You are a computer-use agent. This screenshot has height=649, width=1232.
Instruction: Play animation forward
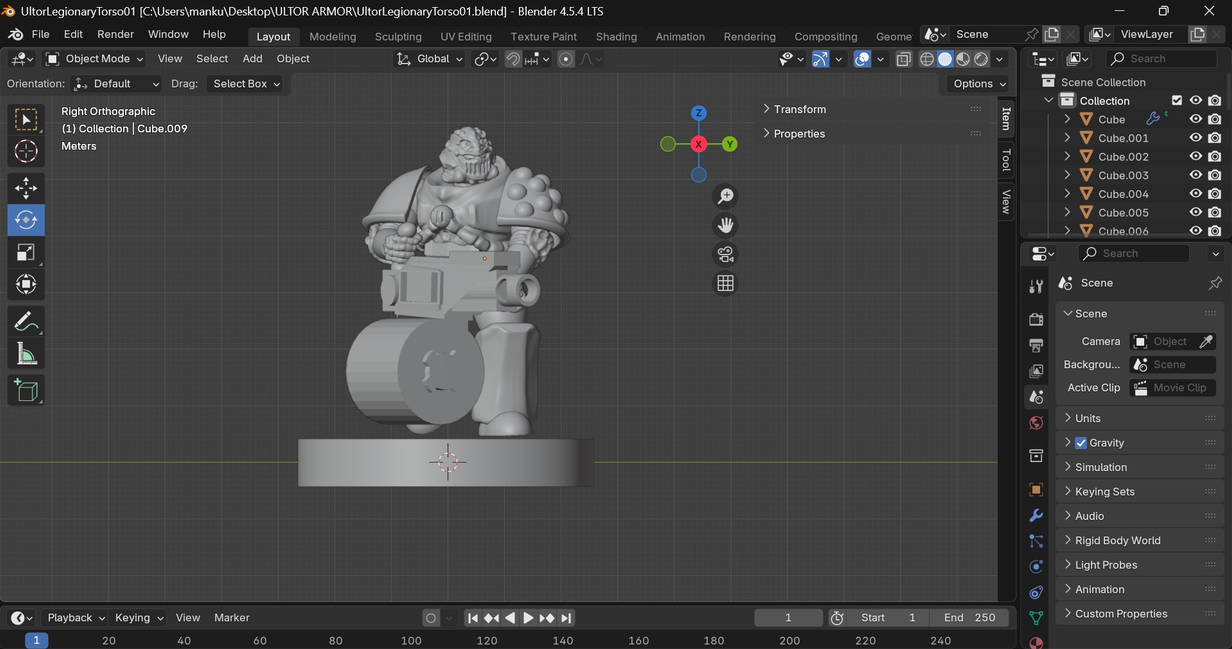point(528,618)
